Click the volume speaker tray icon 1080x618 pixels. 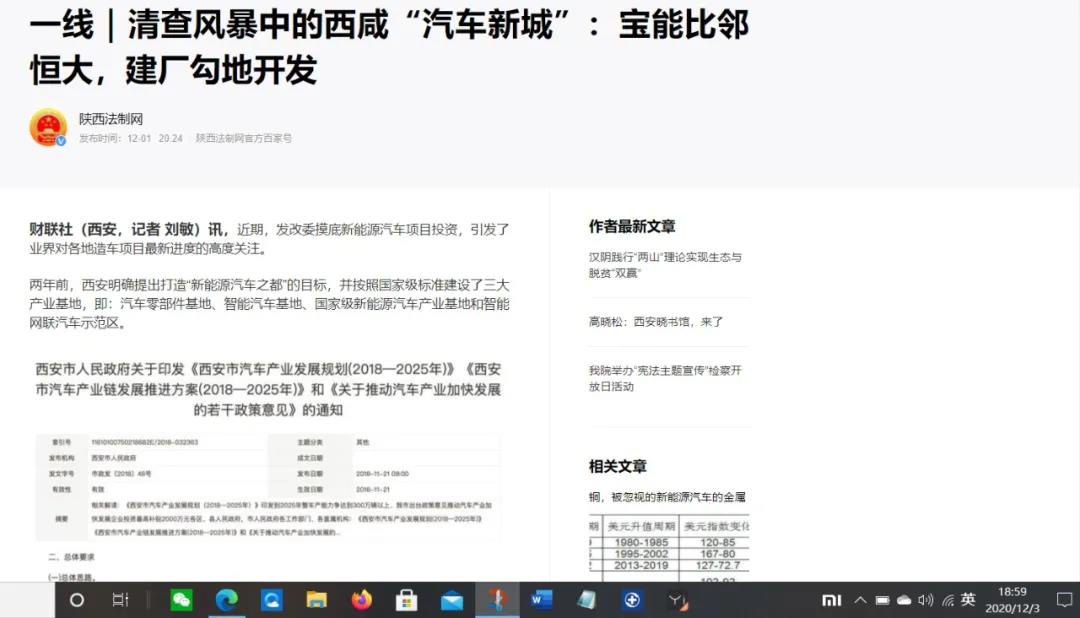click(x=925, y=600)
